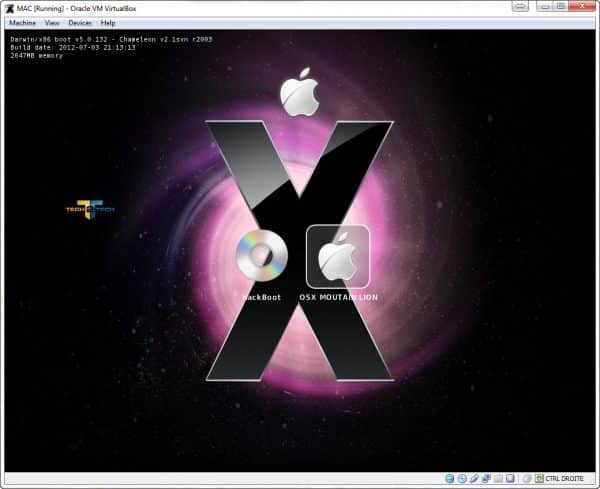Open the USB devices icon in status bar
The width and height of the screenshot is (600, 489).
pyautogui.click(x=473, y=479)
